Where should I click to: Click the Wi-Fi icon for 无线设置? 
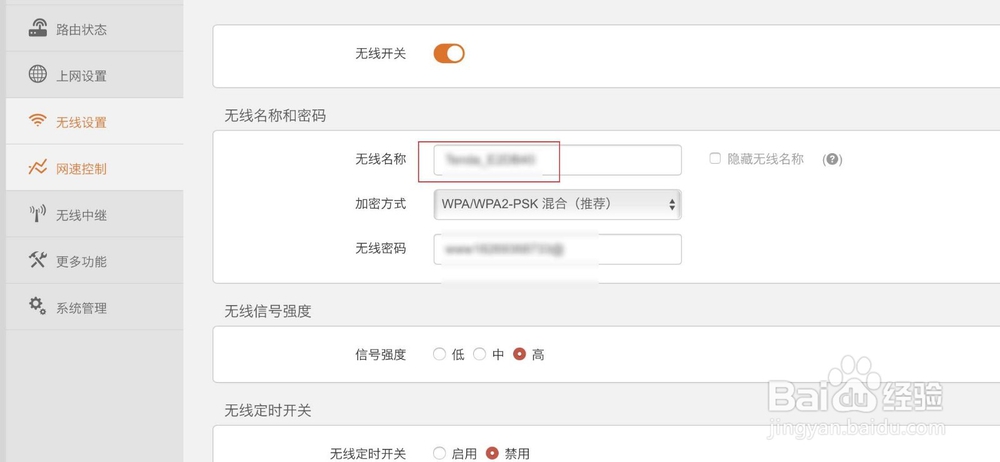click(x=38, y=121)
